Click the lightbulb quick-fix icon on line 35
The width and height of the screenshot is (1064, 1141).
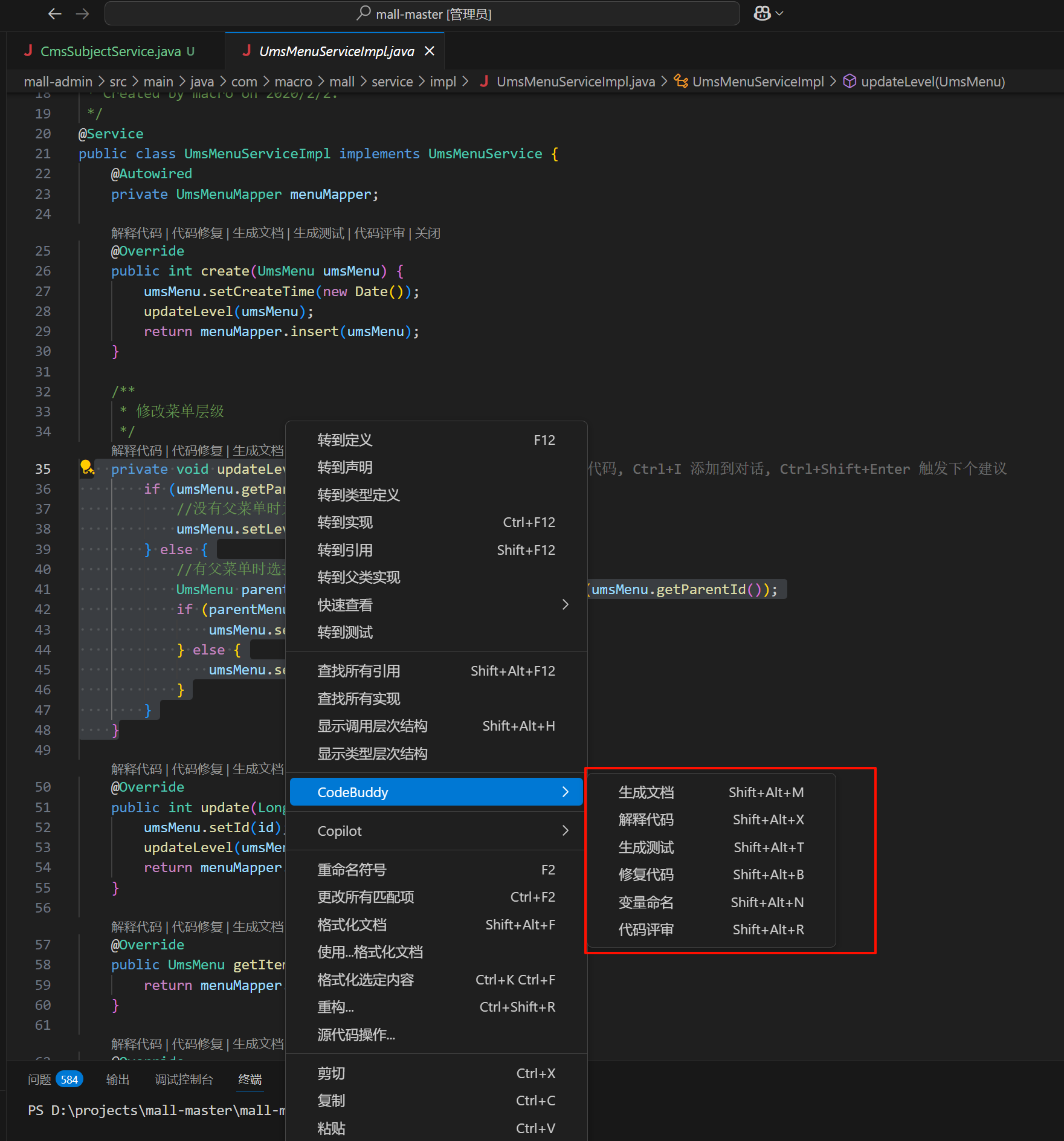(86, 467)
